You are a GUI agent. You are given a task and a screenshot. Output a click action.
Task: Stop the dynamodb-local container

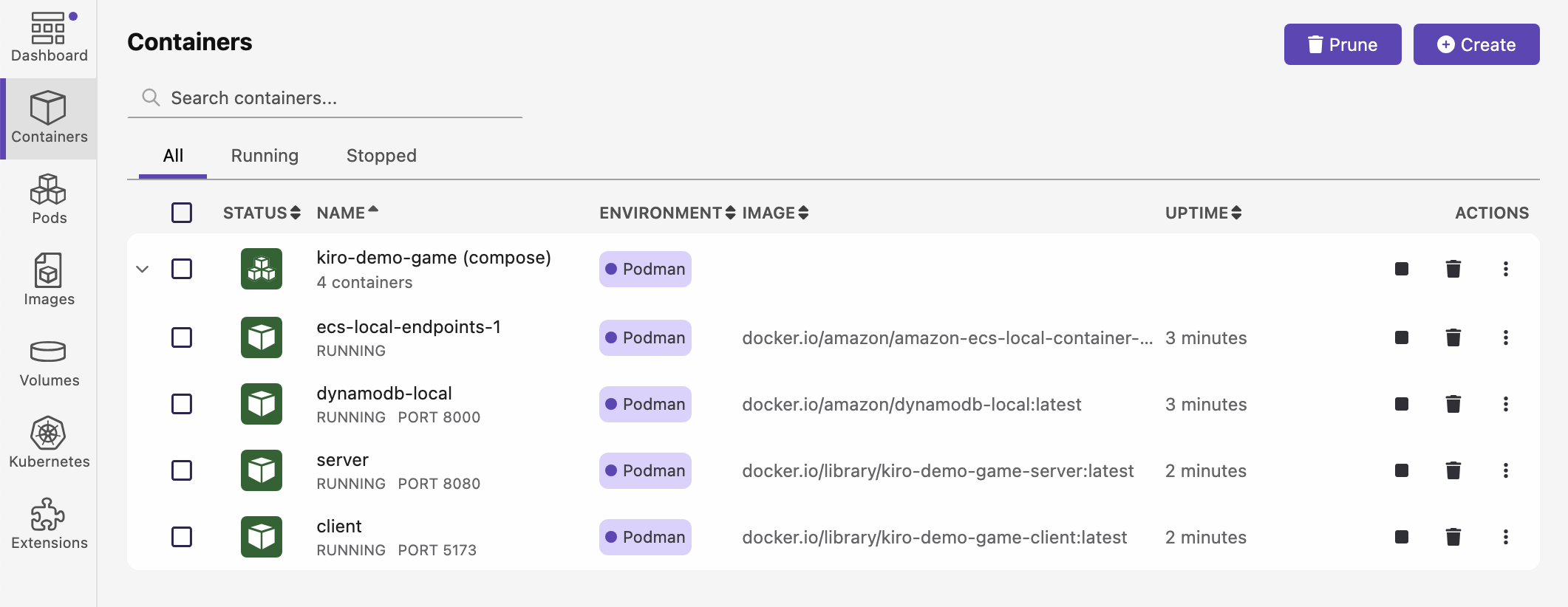1401,404
